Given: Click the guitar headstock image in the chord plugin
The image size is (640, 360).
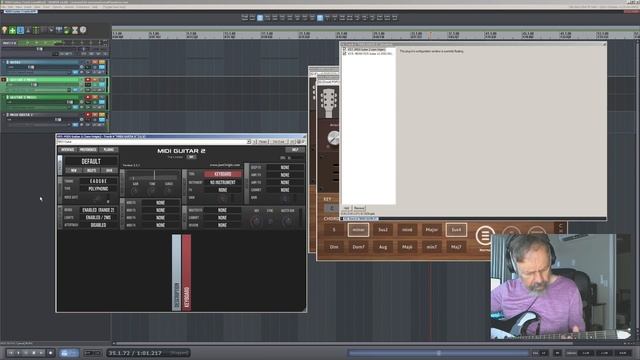Looking at the screenshot, I should [329, 102].
